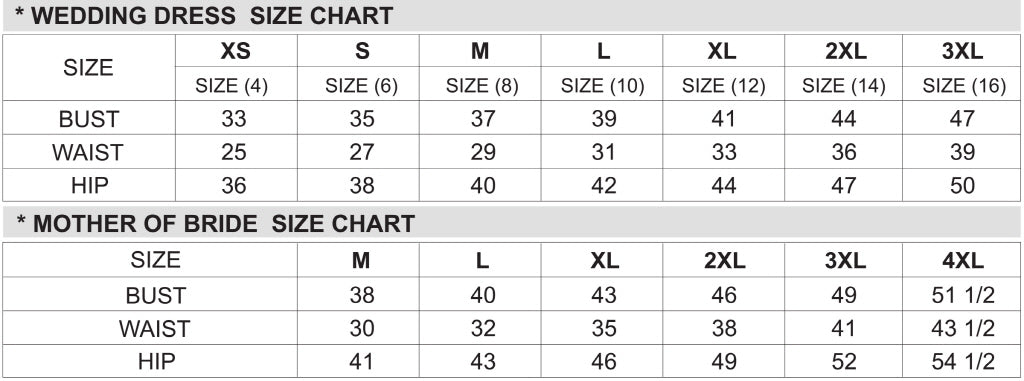Select the 4XL column header
This screenshot has width=1024, height=381.
click(963, 261)
